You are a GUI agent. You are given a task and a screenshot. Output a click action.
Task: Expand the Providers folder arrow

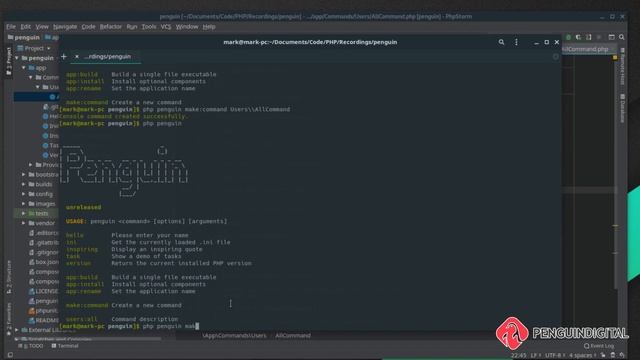(31, 165)
